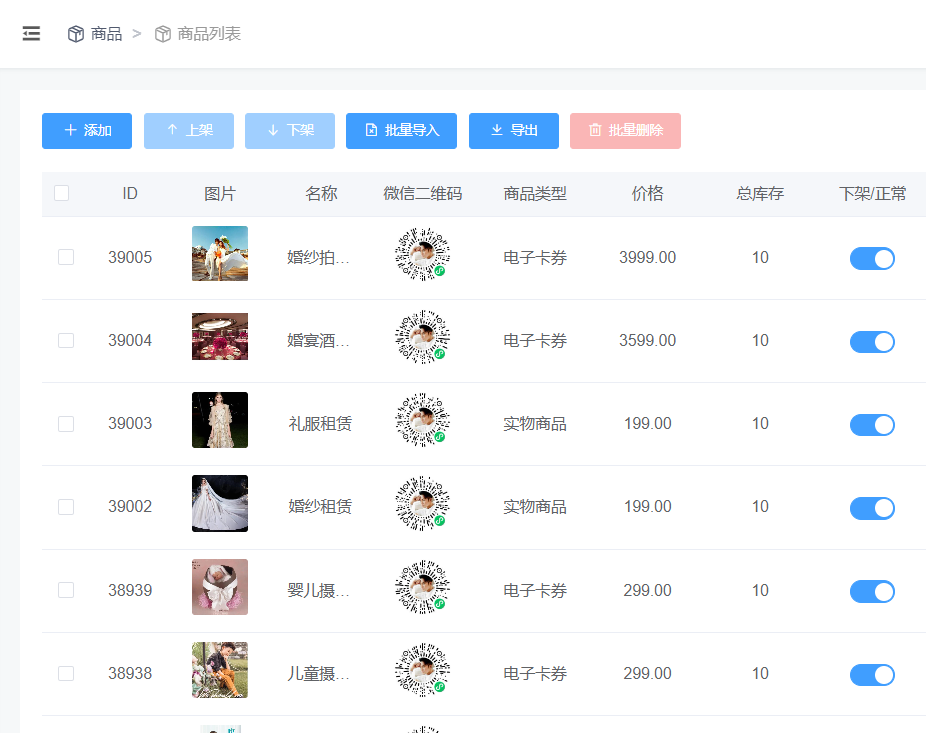Screen dimensions: 926x733
Task: Click the 添加 button
Action: (x=87, y=131)
